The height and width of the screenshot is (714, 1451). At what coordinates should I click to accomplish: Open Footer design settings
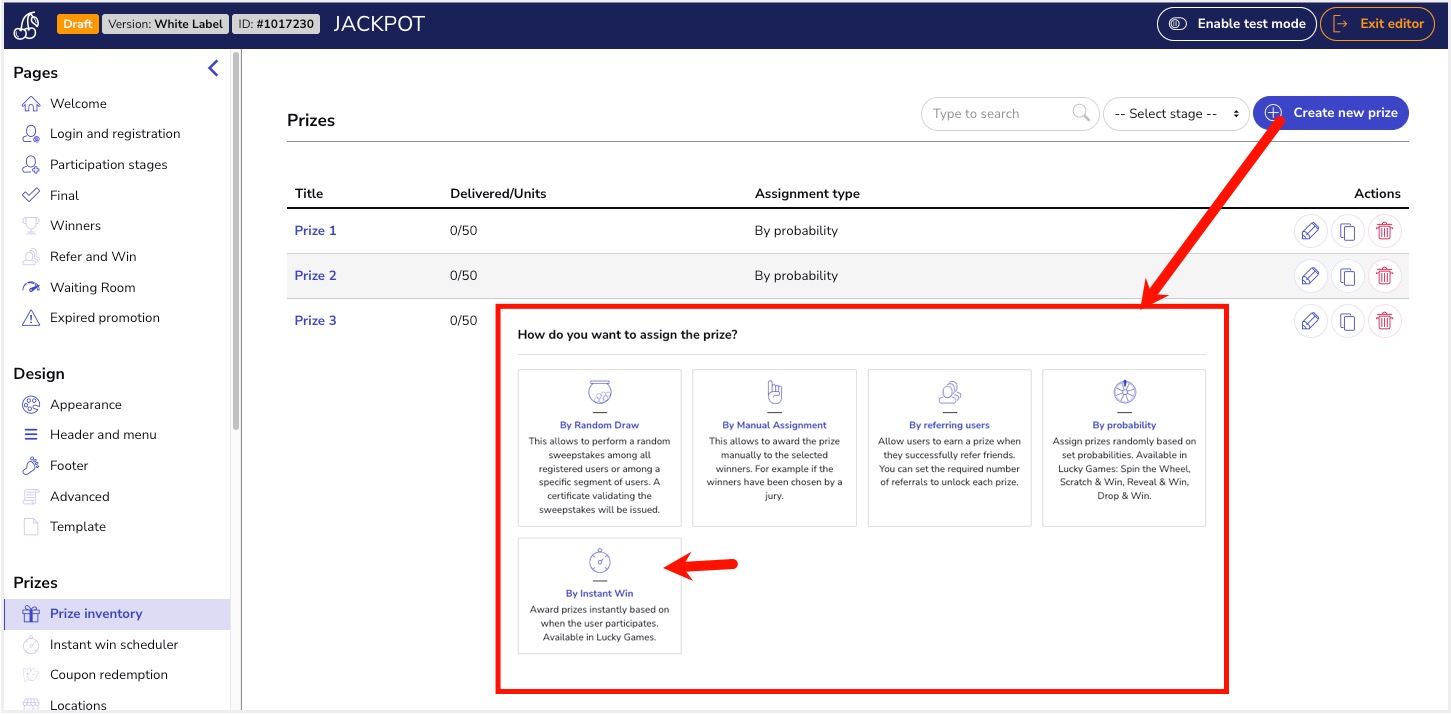69,466
